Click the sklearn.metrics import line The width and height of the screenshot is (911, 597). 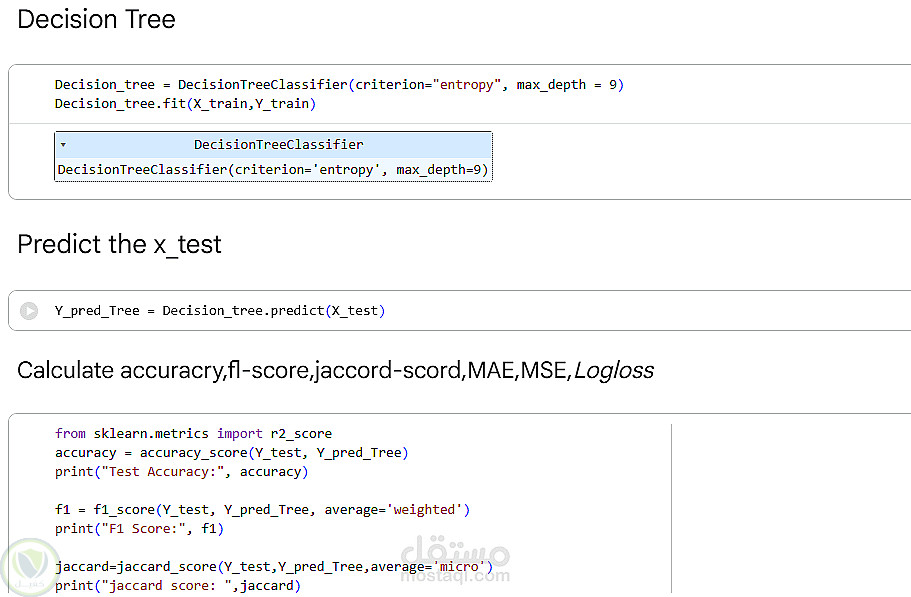[193, 434]
